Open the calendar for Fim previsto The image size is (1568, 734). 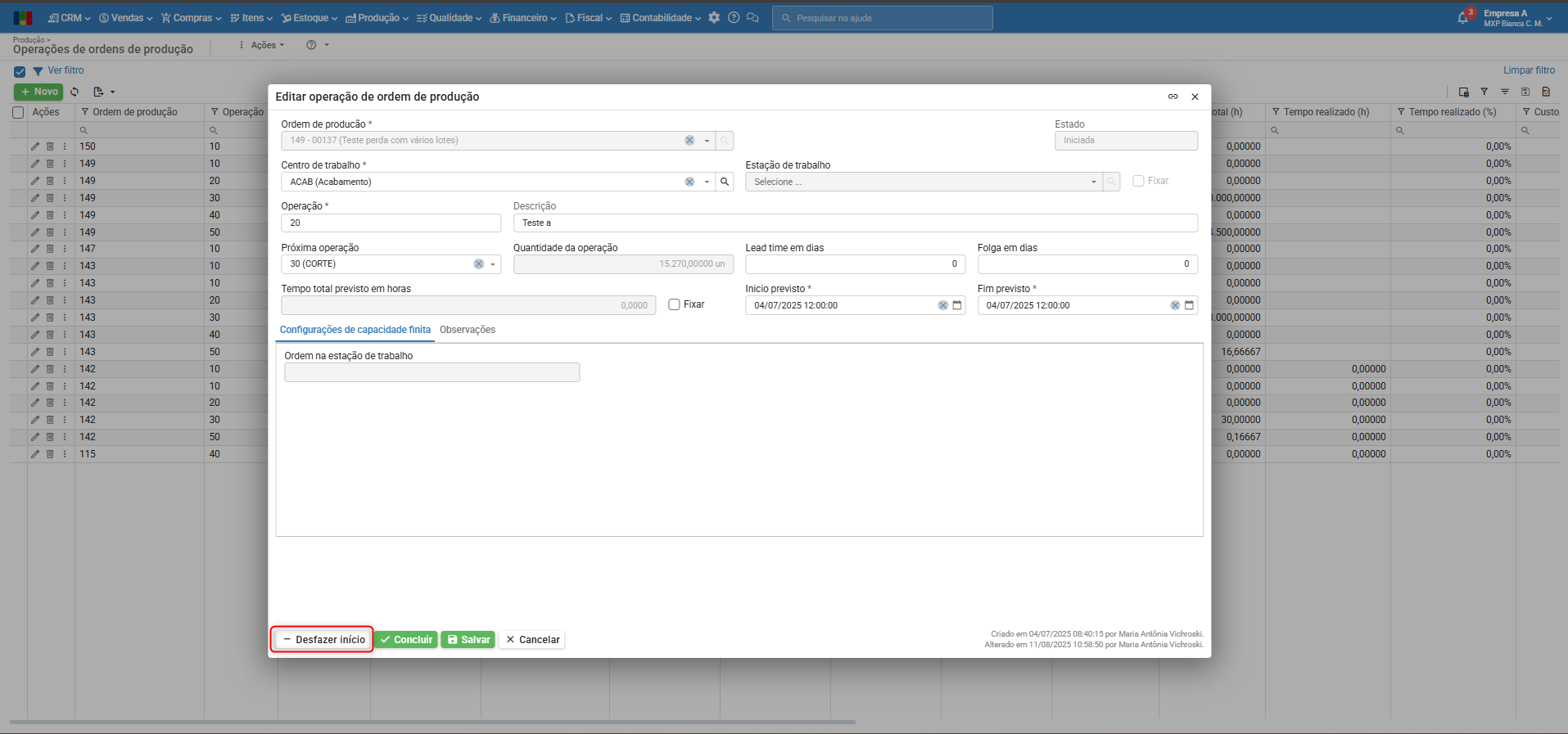[1190, 305]
